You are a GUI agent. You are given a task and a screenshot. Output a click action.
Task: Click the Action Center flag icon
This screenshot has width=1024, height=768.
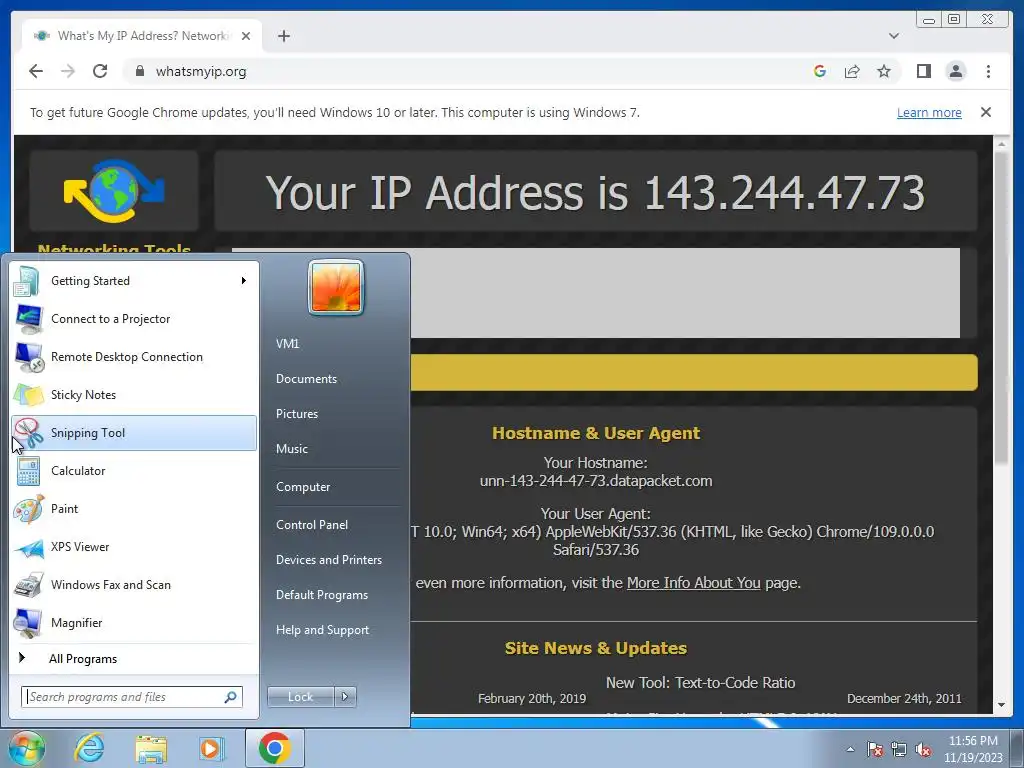pyautogui.click(x=875, y=750)
